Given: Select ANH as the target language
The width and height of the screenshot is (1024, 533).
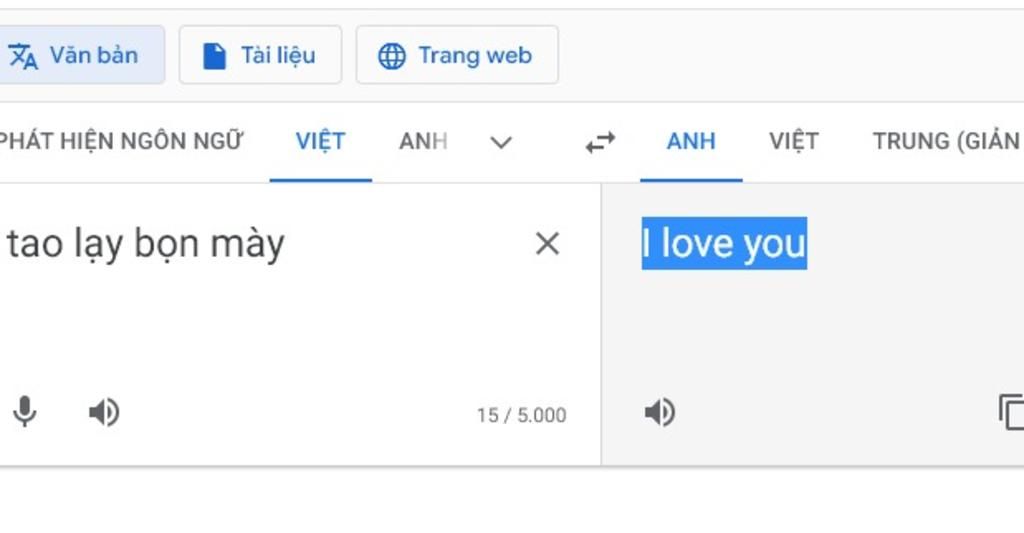Looking at the screenshot, I should pyautogui.click(x=691, y=141).
